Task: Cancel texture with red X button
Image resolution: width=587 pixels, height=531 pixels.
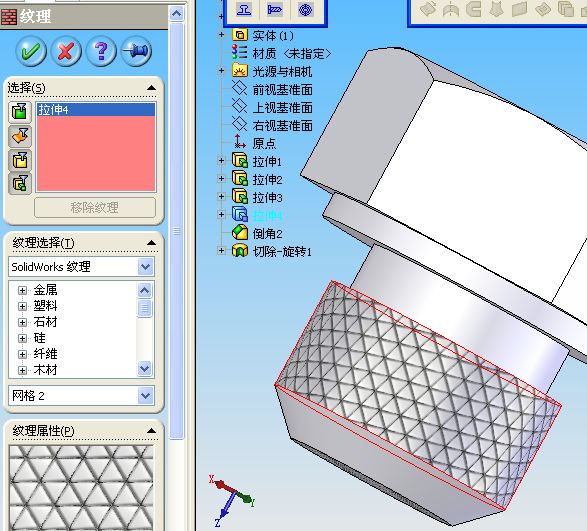Action: (x=66, y=51)
